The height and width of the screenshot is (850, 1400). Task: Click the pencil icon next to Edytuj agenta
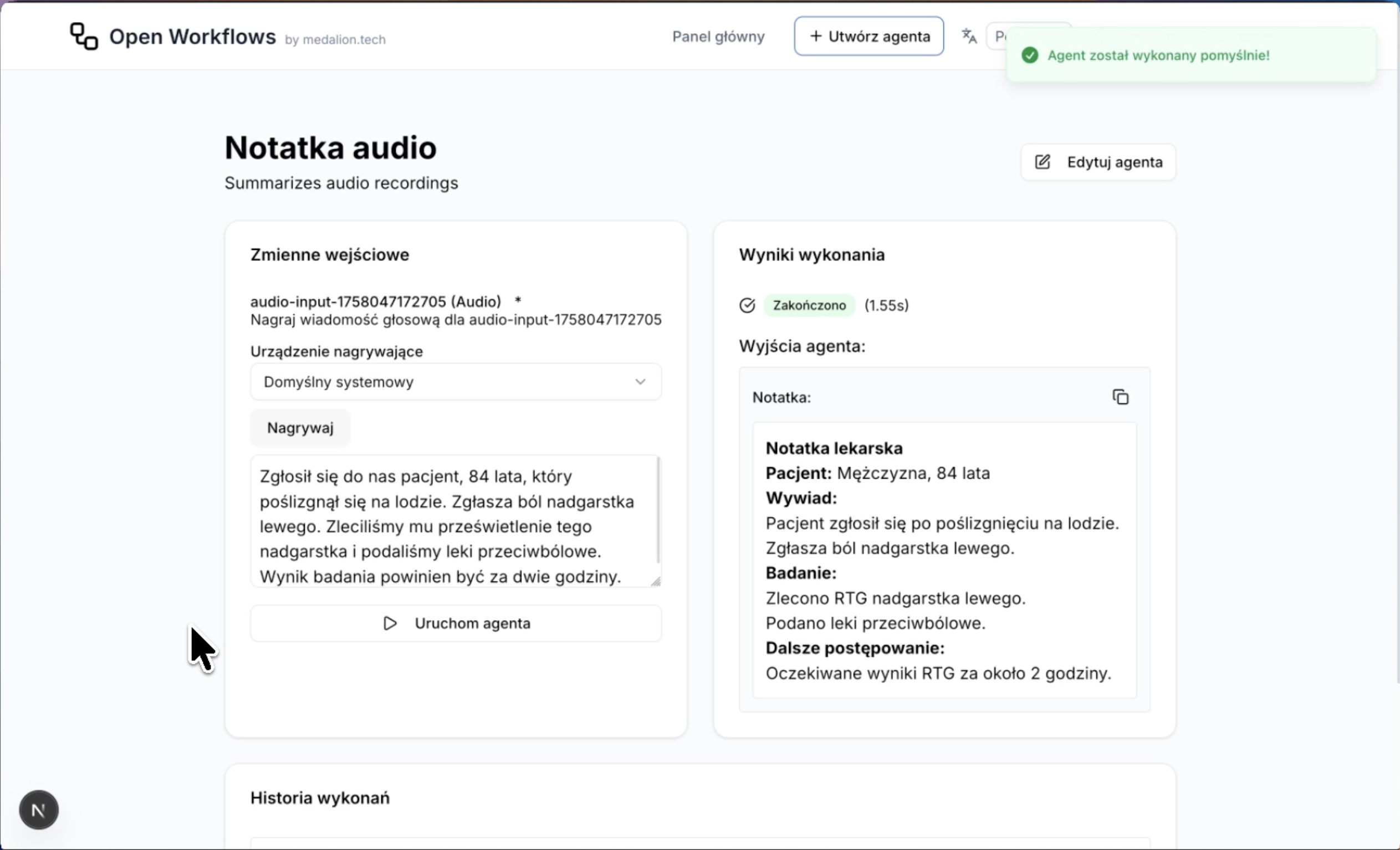(x=1043, y=162)
